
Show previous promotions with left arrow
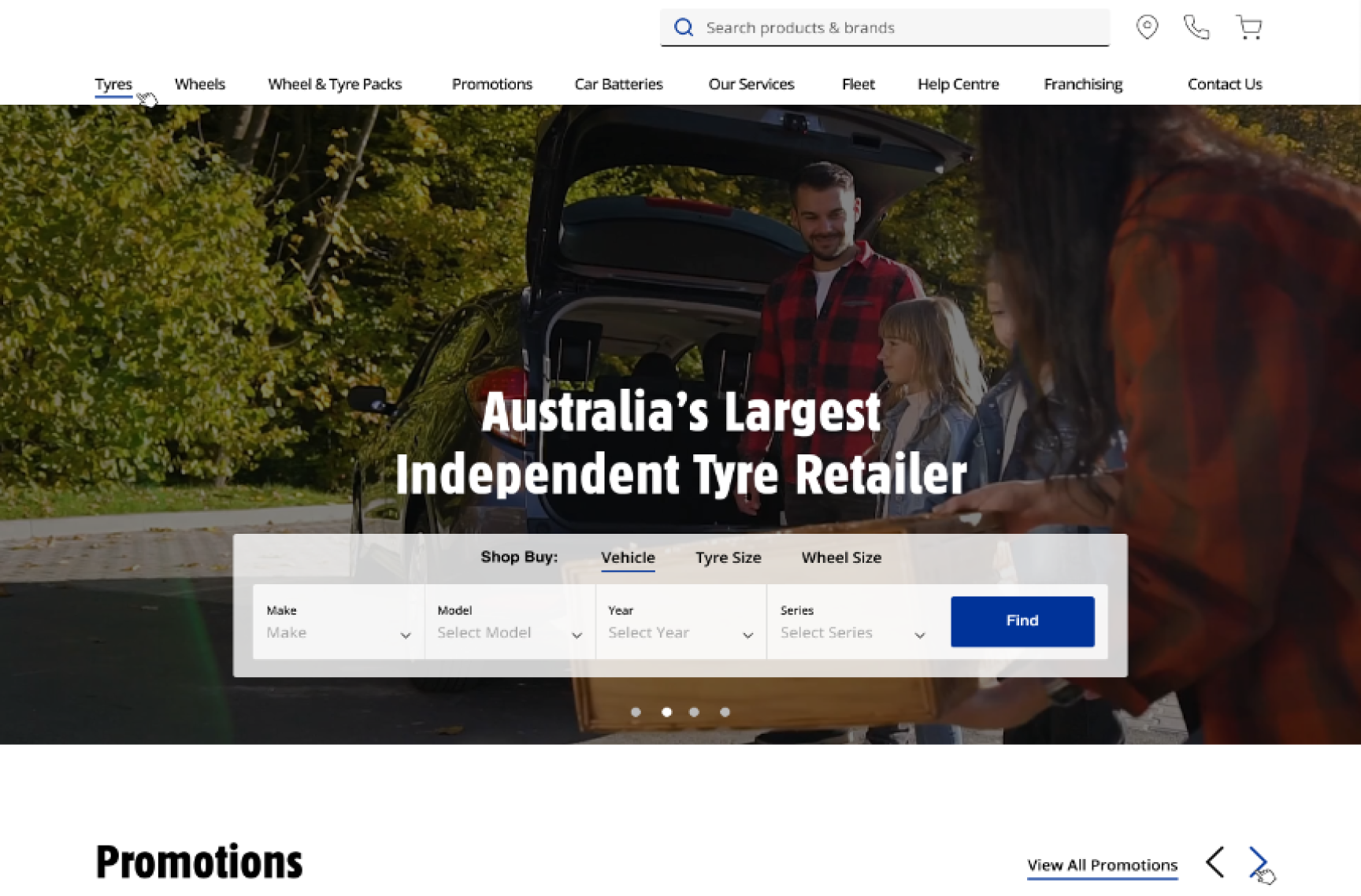1215,862
